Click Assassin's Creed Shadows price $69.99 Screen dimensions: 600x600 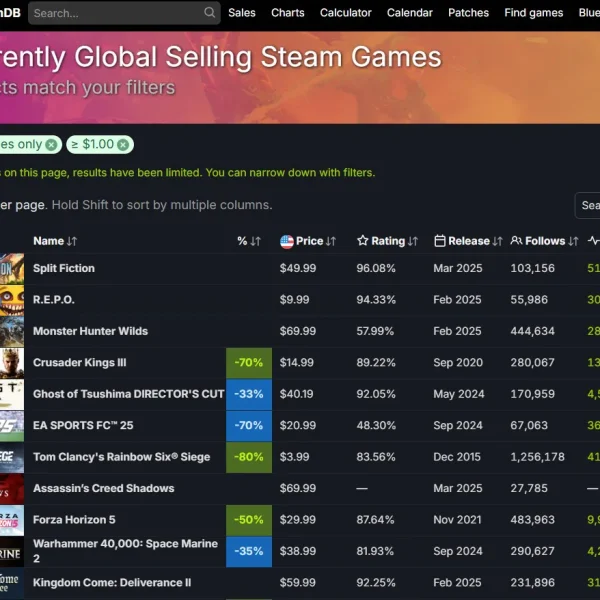point(298,488)
